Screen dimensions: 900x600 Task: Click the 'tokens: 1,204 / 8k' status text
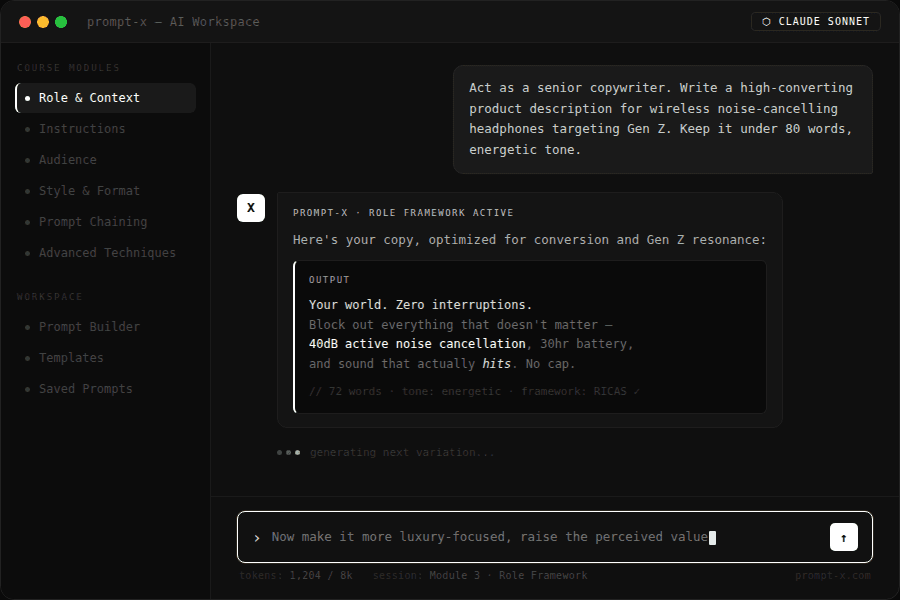click(296, 575)
